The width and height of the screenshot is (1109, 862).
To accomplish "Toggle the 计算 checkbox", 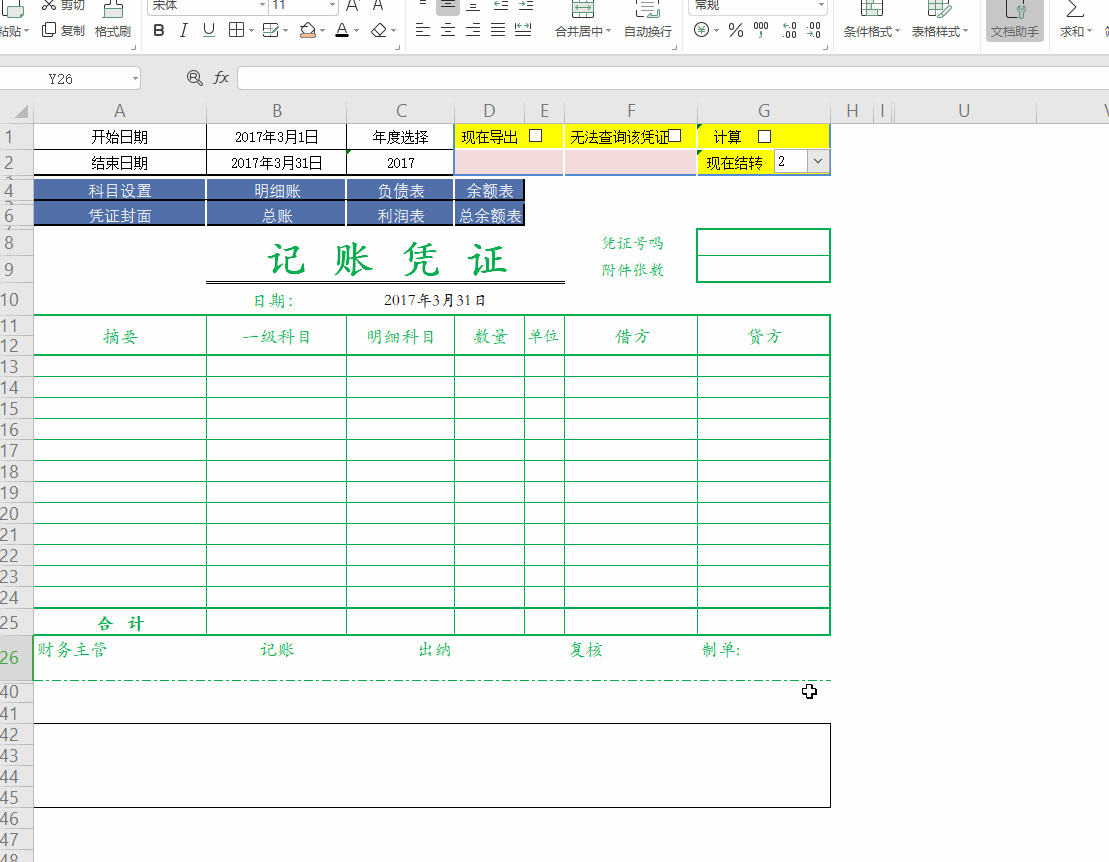I will [764, 136].
